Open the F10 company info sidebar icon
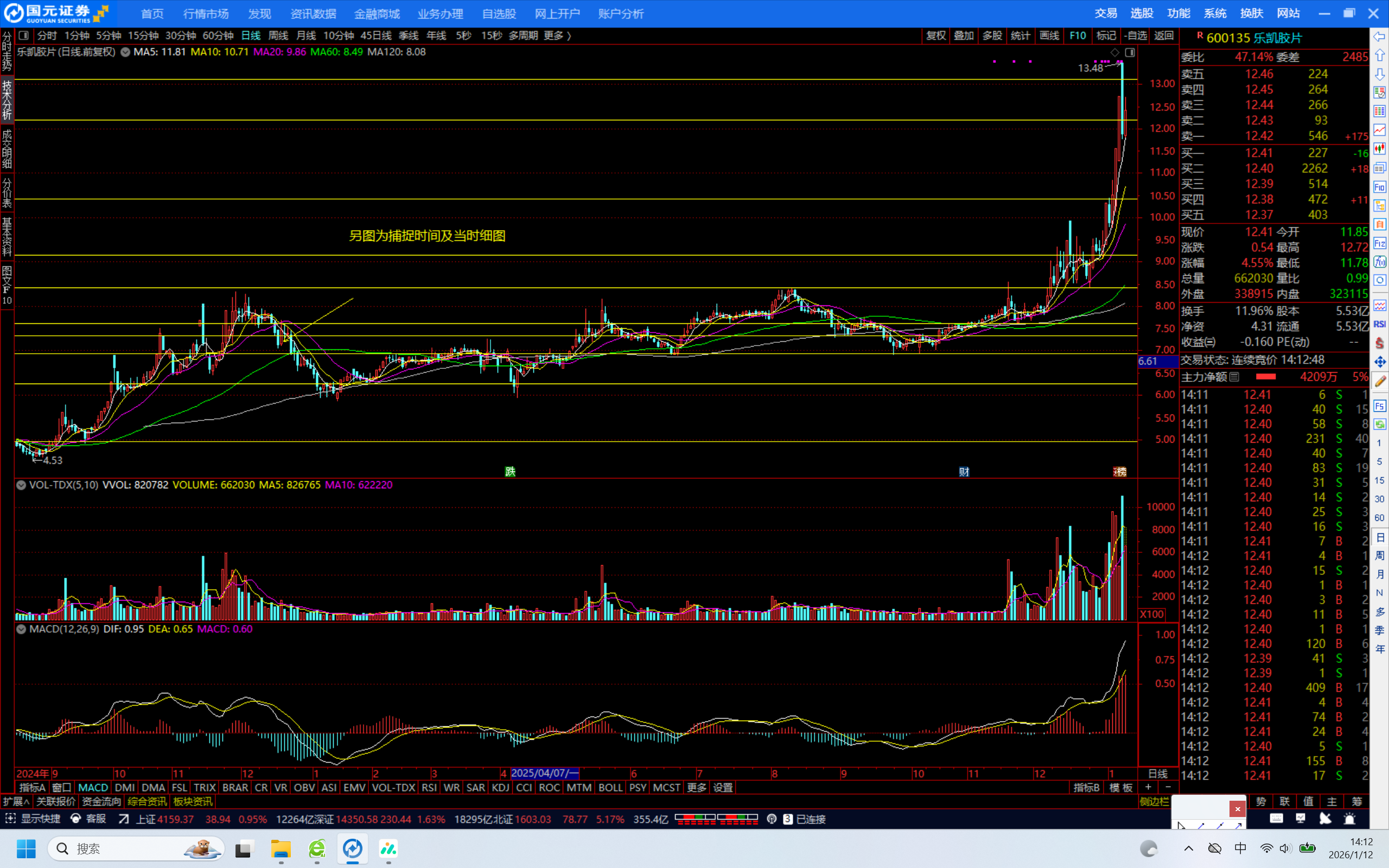1389x868 pixels. point(1380,187)
